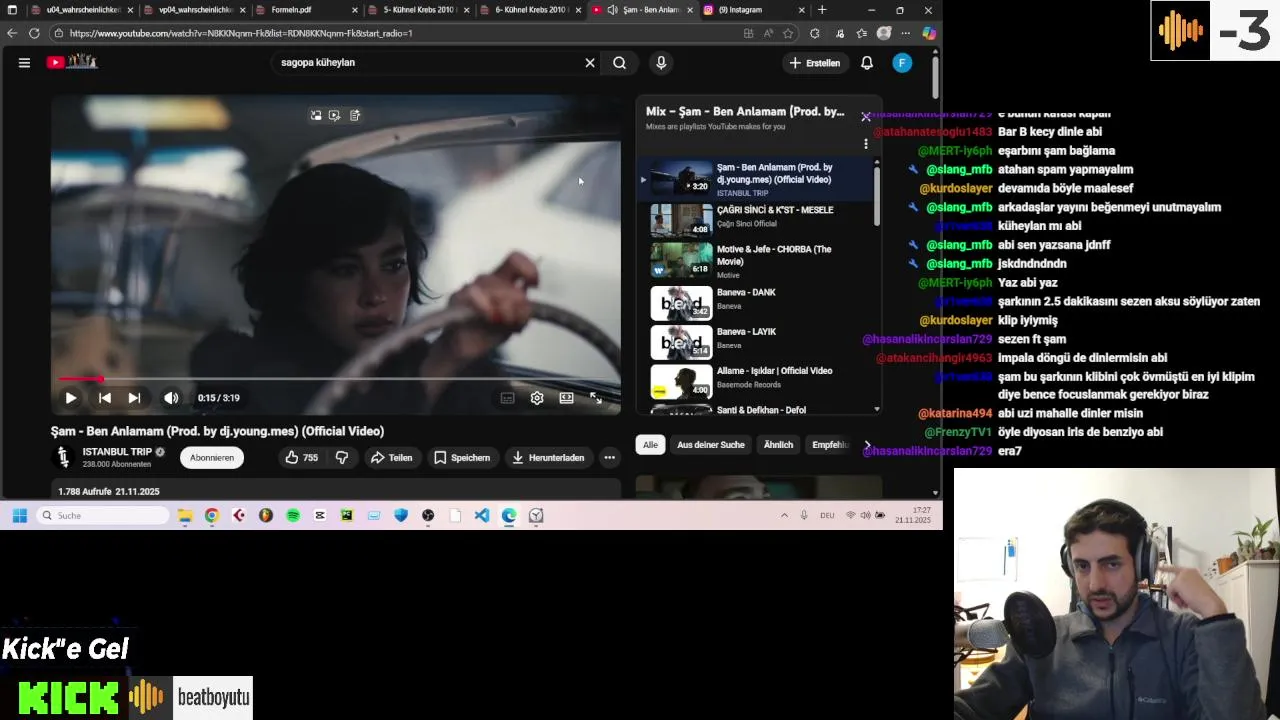Close the Mix playlist panel

click(866, 117)
